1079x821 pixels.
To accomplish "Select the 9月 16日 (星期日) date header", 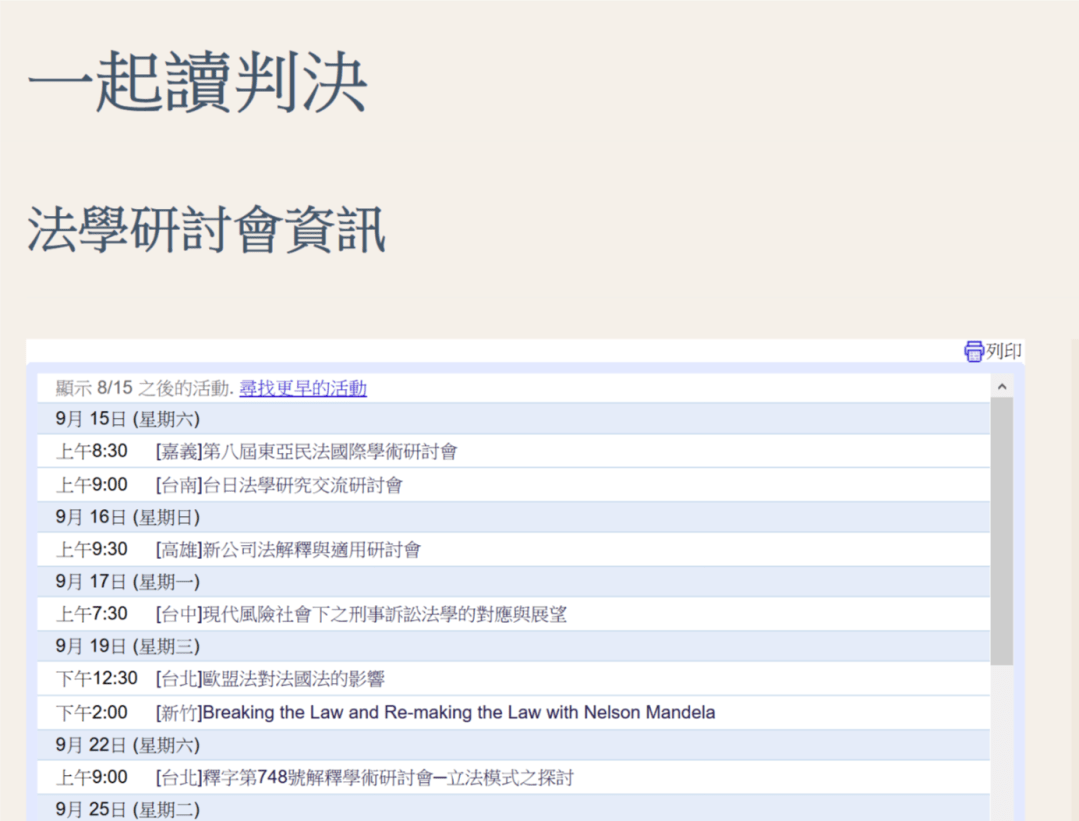I will click(x=128, y=517).
